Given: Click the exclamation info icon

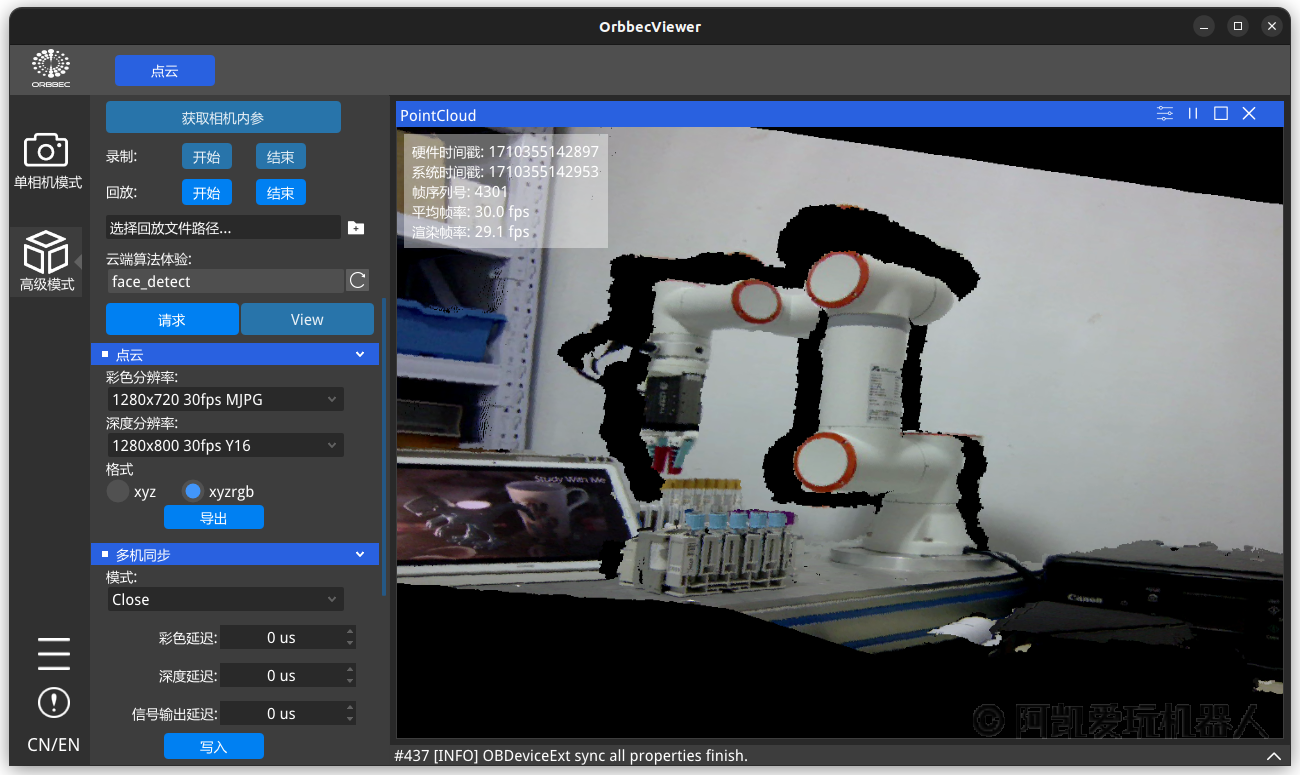Looking at the screenshot, I should (53, 702).
